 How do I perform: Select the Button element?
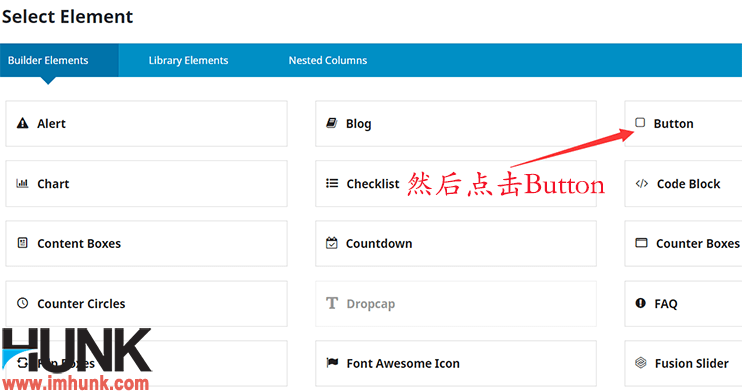coord(683,124)
